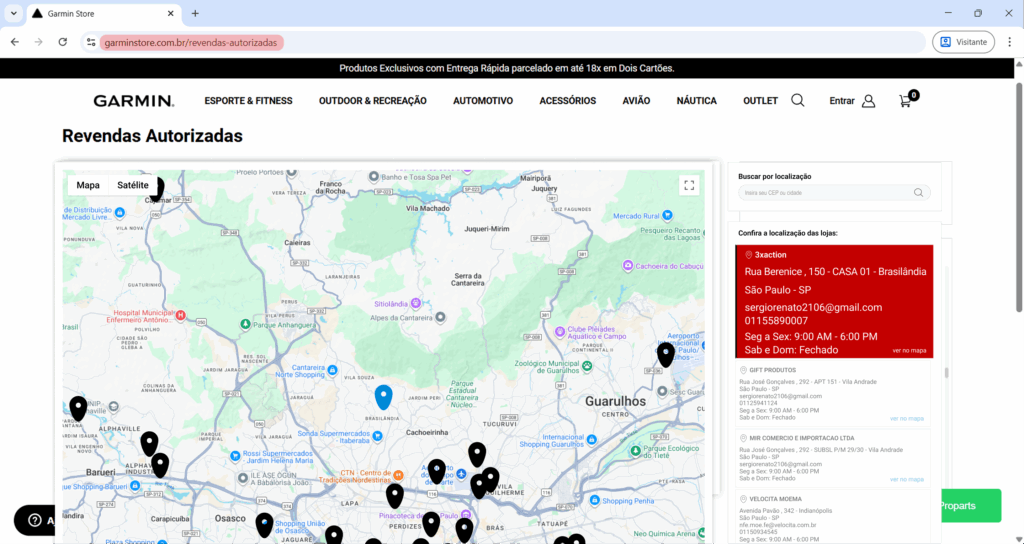This screenshot has width=1024, height=544.
Task: Open Outdoor & Recreação menu
Action: [372, 101]
